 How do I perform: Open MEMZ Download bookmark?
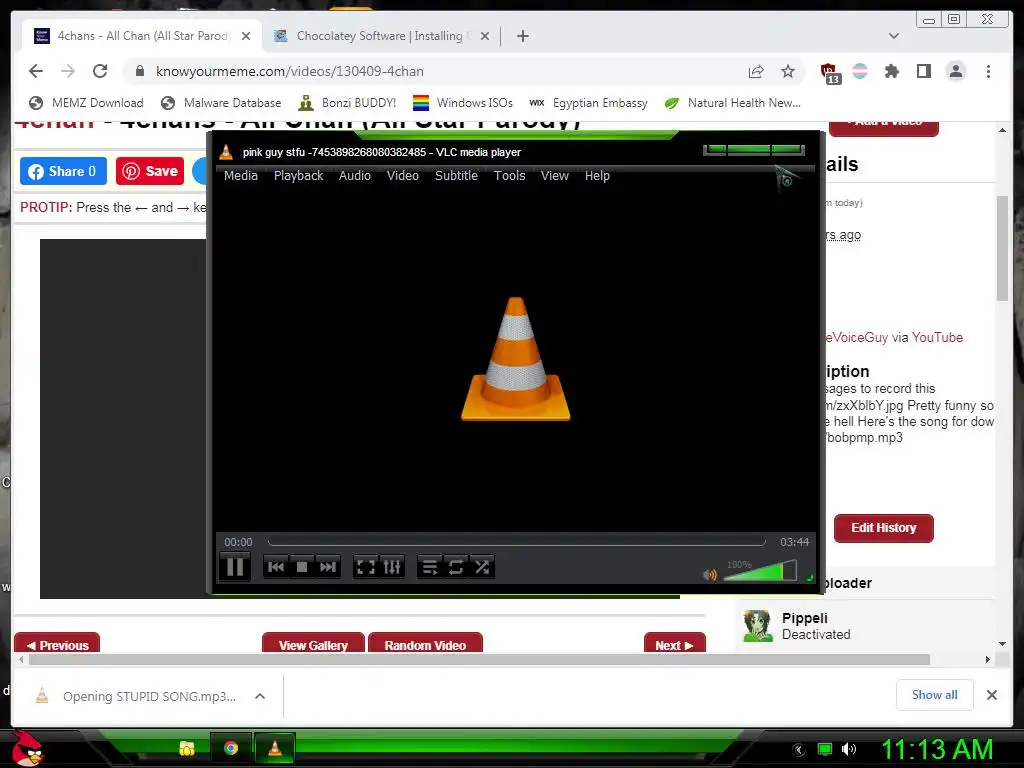tap(86, 103)
